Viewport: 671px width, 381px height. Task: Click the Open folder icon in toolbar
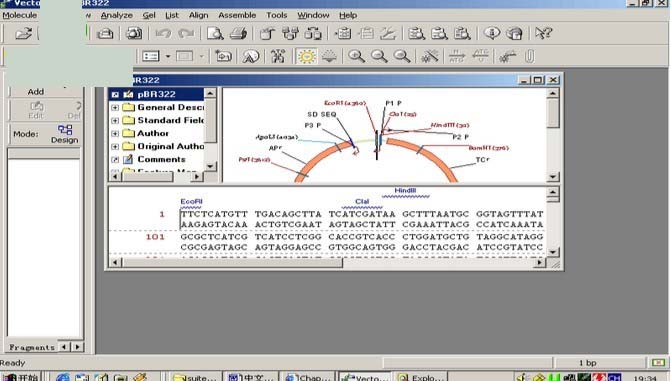(24, 33)
